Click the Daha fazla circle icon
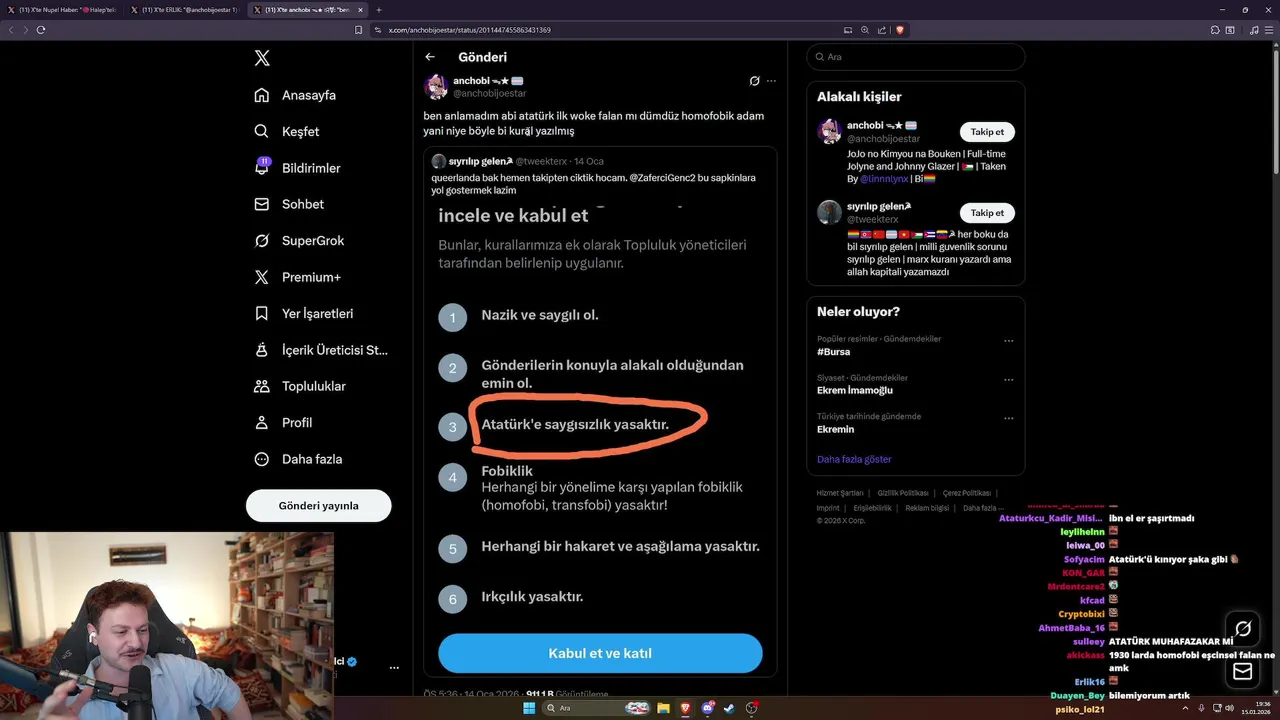This screenshot has width=1280, height=720. click(262, 459)
